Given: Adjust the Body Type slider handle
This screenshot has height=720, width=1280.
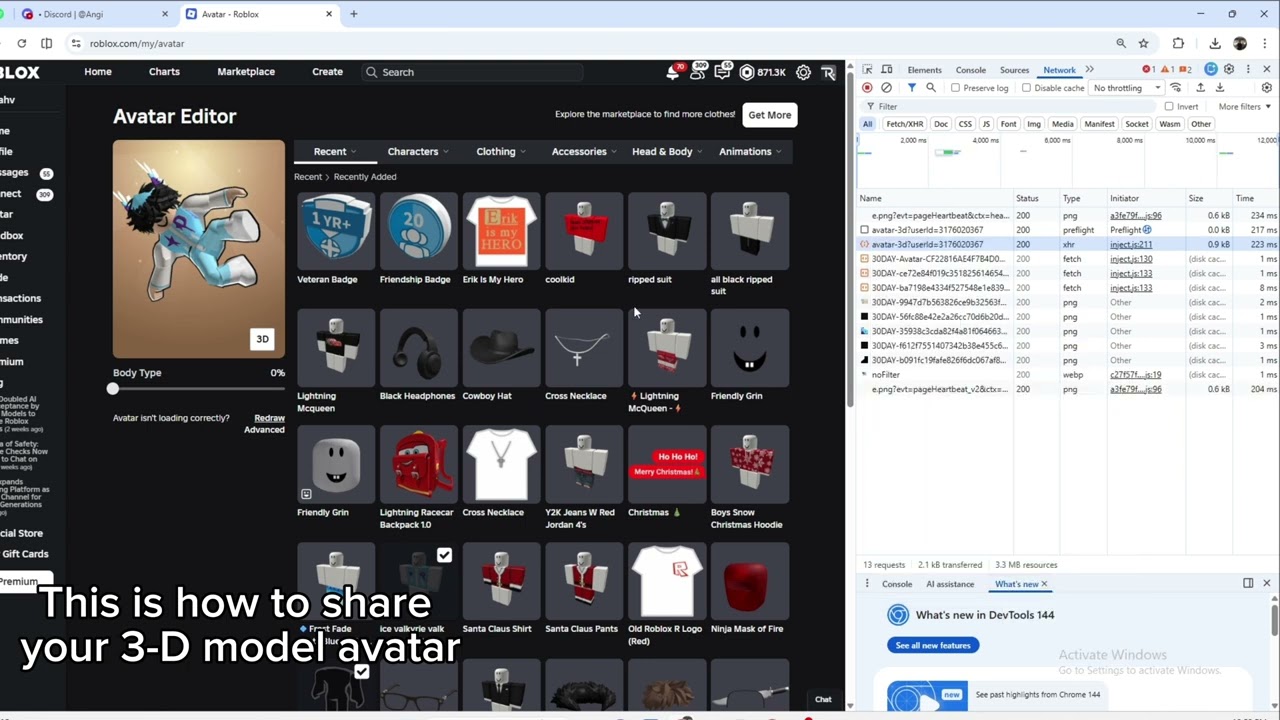Looking at the screenshot, I should click(113, 389).
